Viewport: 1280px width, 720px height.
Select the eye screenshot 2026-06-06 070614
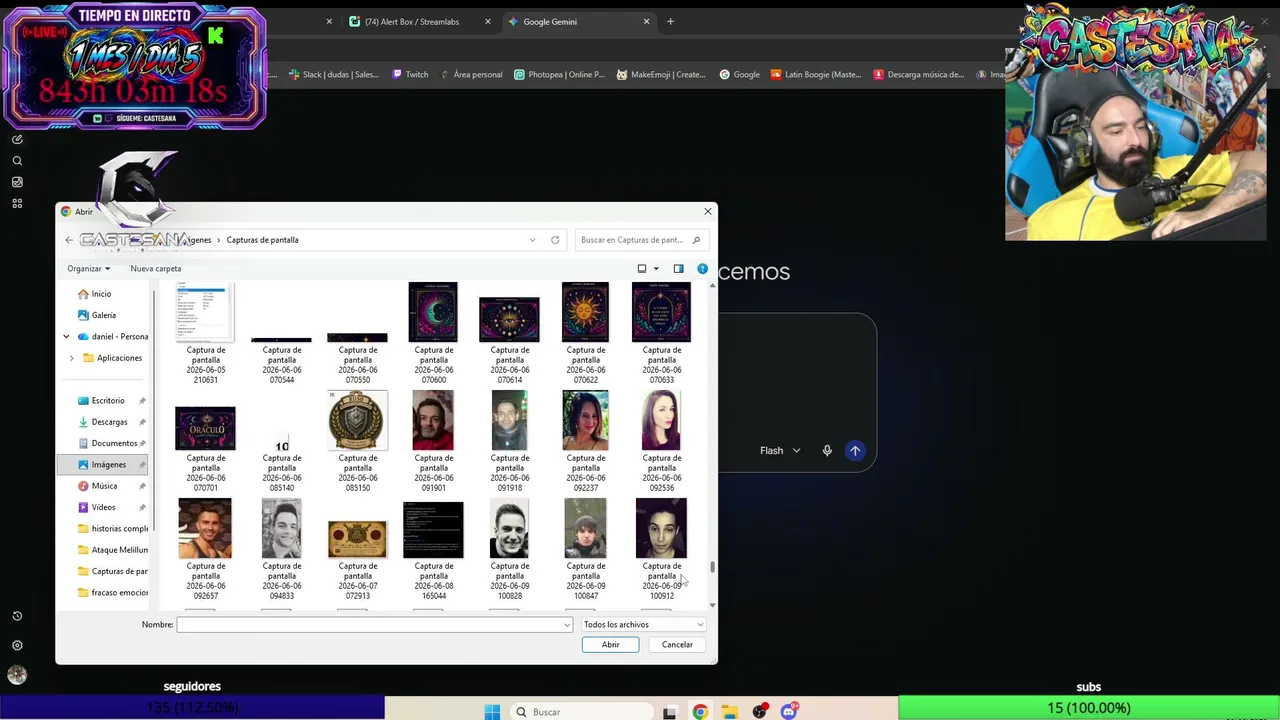pyautogui.click(x=509, y=320)
